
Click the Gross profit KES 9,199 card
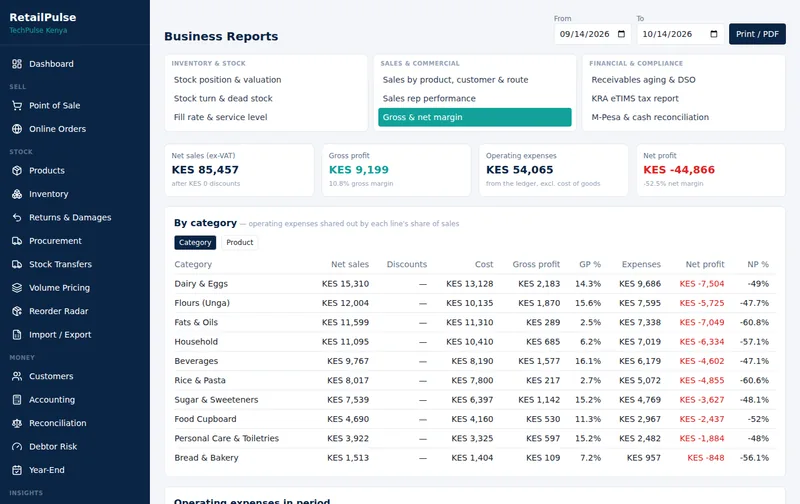click(396, 170)
